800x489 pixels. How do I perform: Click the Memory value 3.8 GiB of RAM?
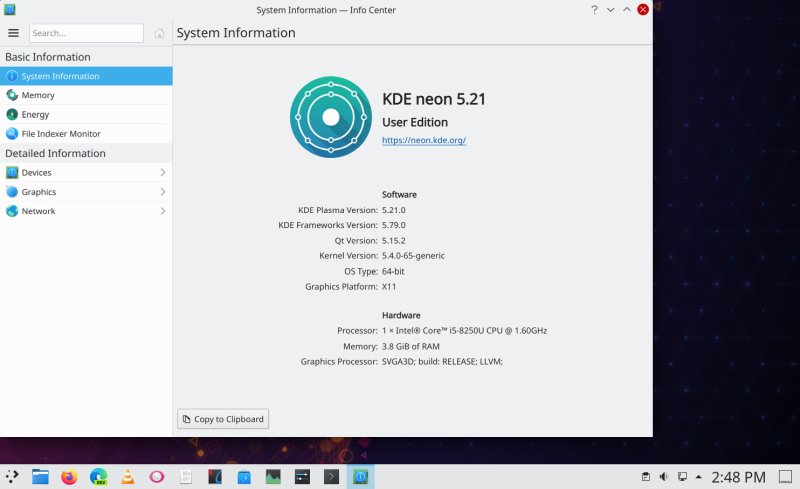[x=411, y=346]
